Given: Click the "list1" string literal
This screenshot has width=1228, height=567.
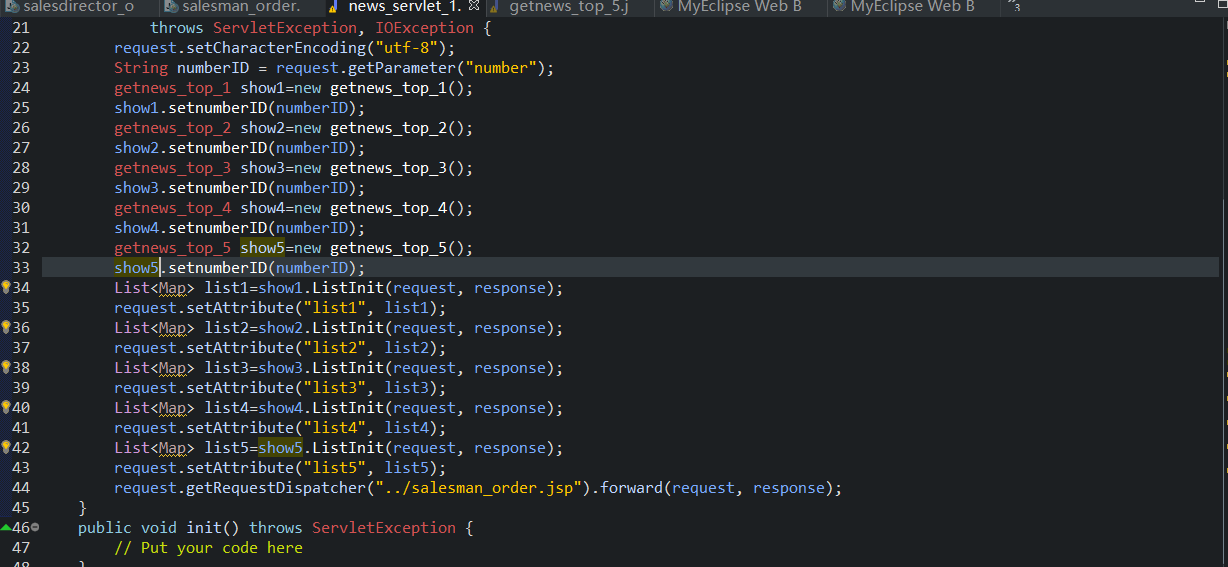Looking at the screenshot, I should click(x=335, y=307).
